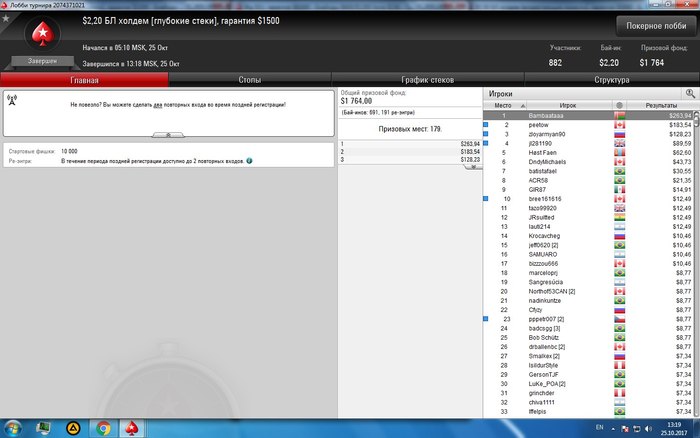Switch to the Главная tab
Screen dimensions: 700x438
(x=84, y=80)
